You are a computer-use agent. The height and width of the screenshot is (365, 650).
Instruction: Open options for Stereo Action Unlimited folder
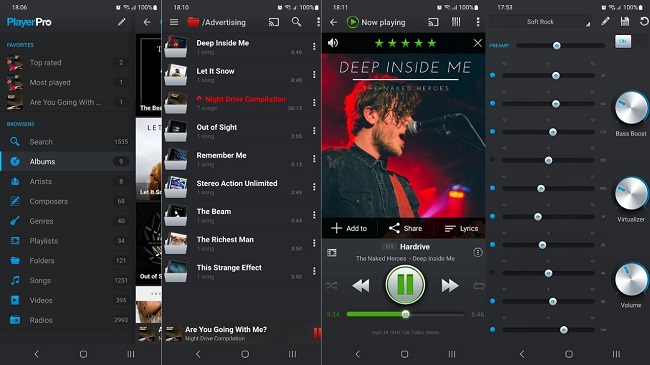pyautogui.click(x=314, y=187)
